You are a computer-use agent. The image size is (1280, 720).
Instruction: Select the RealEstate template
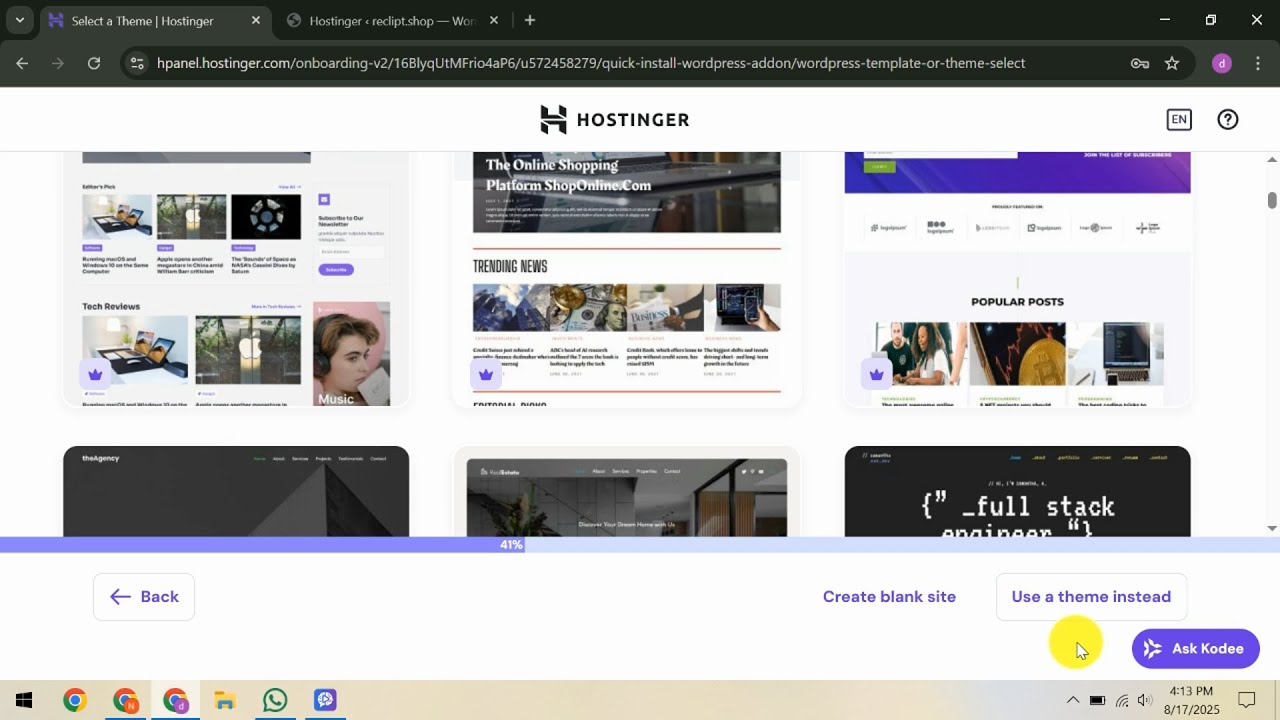(627, 492)
